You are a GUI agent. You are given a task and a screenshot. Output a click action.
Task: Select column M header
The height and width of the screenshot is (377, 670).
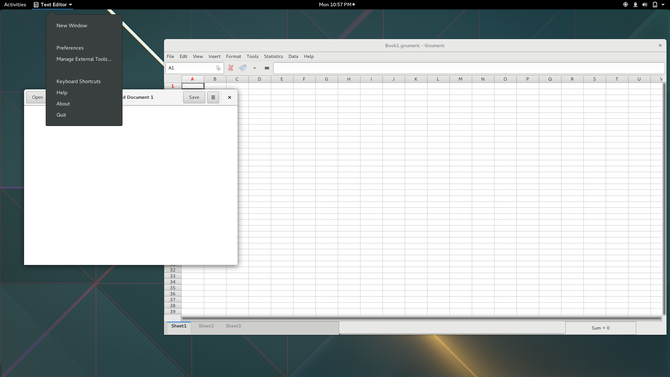460,79
